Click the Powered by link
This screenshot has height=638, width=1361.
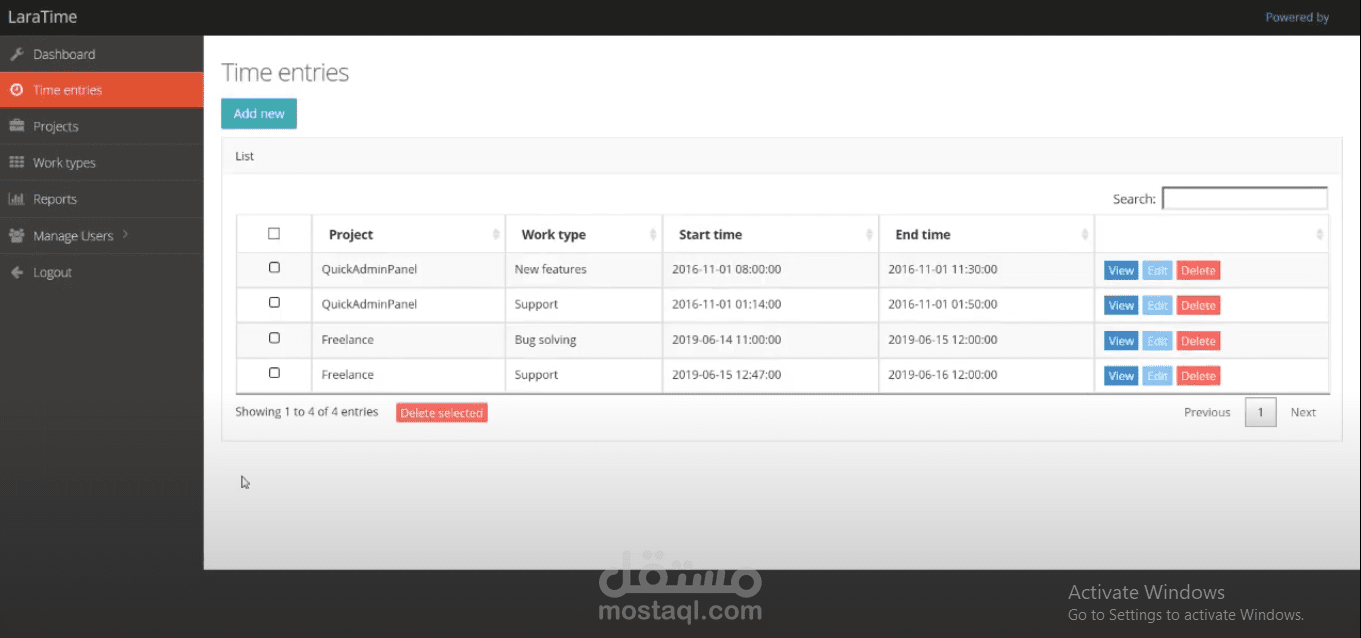1297,17
